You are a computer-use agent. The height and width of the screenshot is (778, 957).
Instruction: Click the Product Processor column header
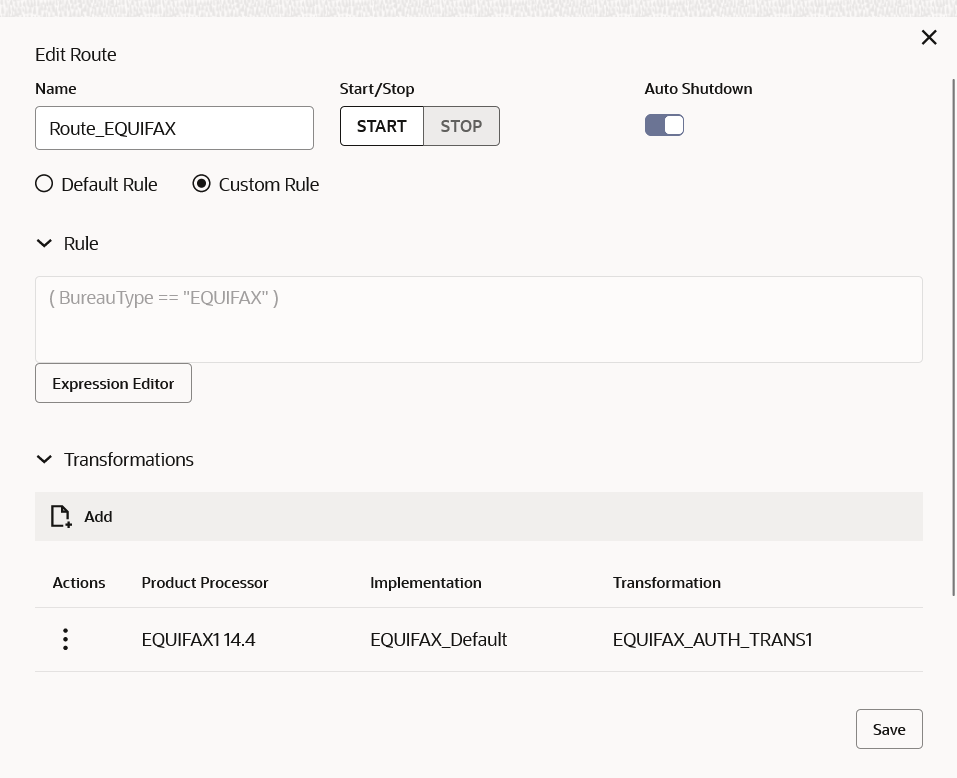tap(205, 583)
